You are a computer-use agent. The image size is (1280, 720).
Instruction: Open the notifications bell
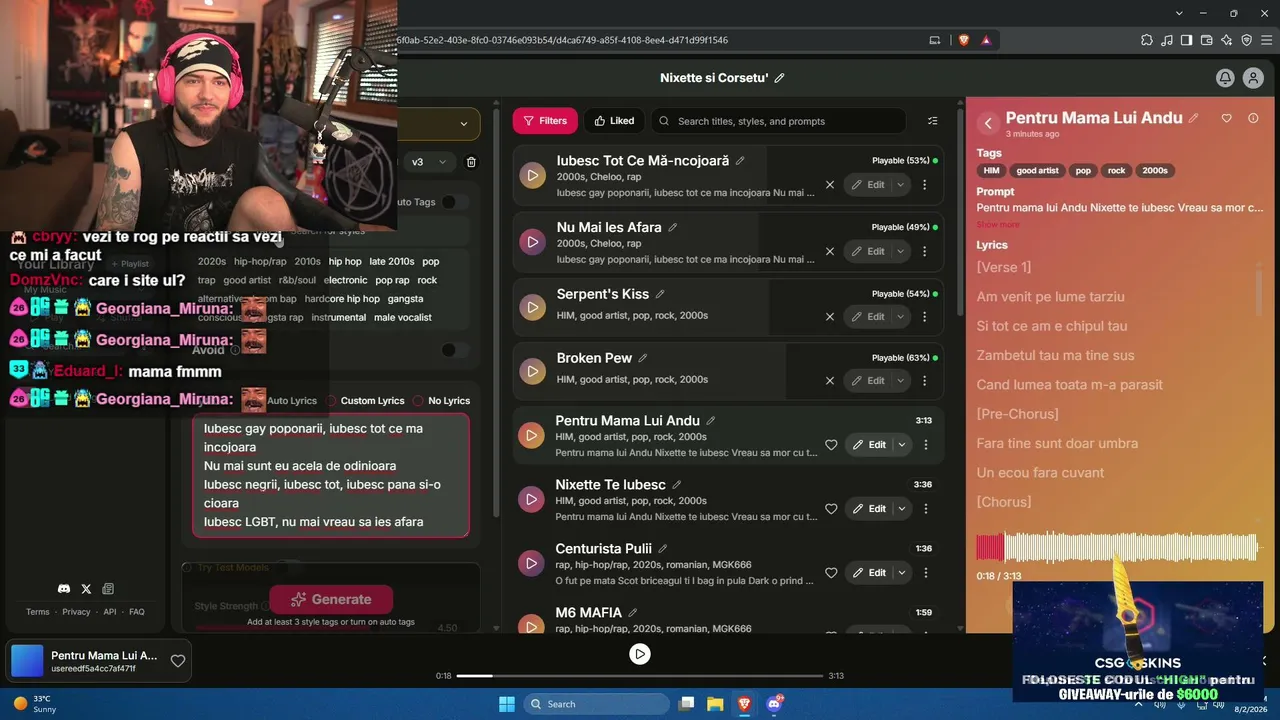[x=1224, y=78]
